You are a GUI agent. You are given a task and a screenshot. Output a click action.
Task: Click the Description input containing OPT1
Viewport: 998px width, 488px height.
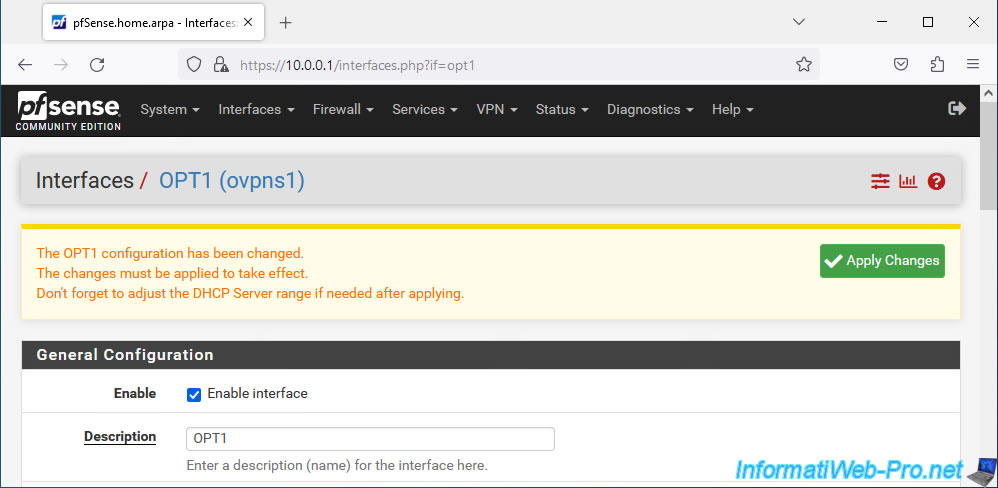pos(370,439)
